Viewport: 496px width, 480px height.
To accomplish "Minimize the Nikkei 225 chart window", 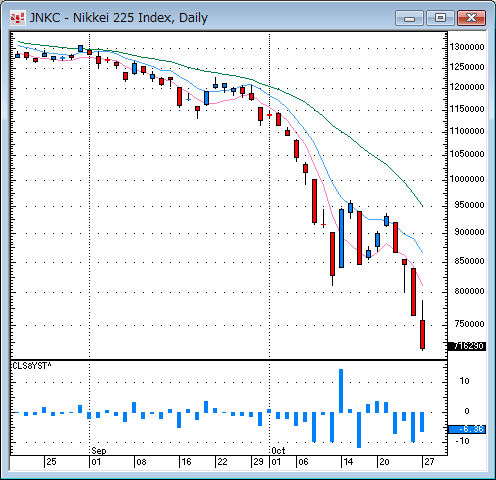I will (x=409, y=18).
